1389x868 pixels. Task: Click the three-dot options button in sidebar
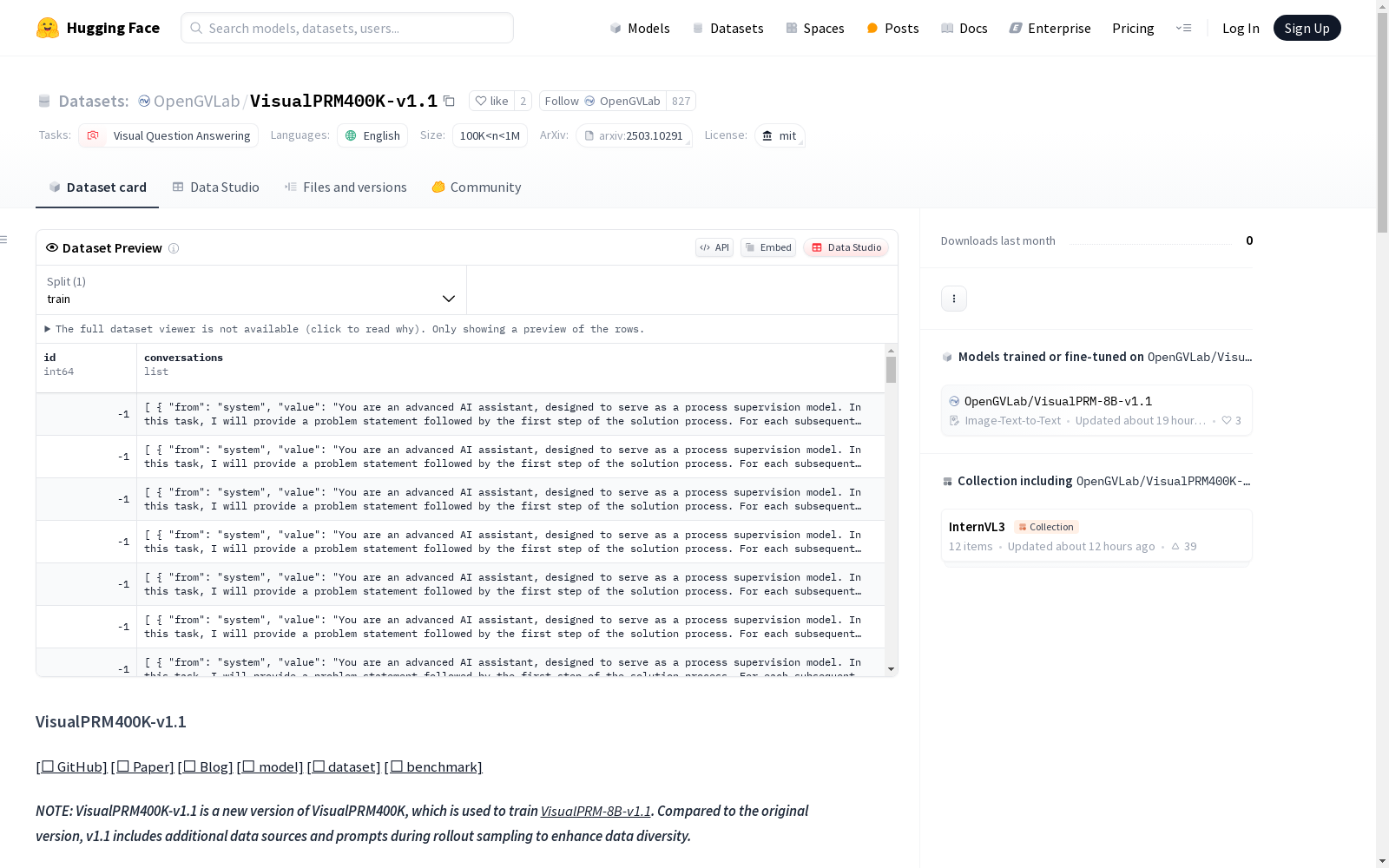point(954,299)
